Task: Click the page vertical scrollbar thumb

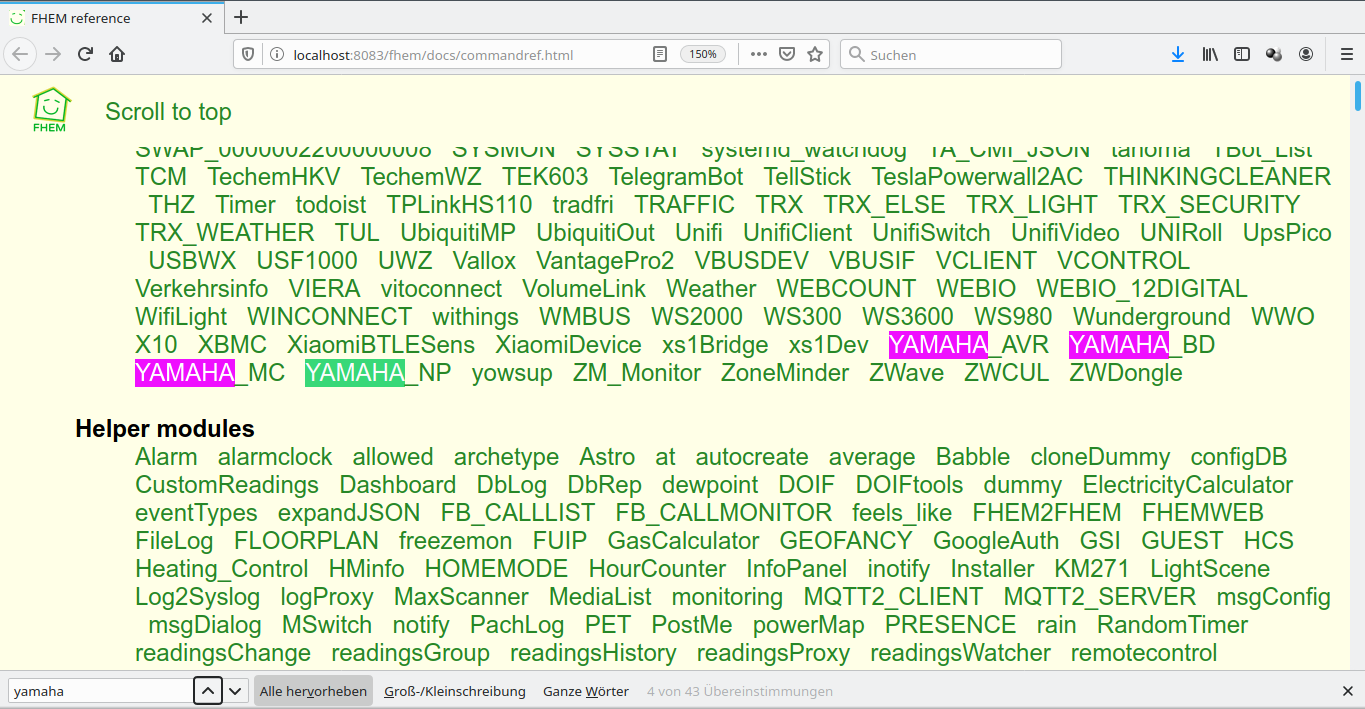Action: [x=1357, y=95]
